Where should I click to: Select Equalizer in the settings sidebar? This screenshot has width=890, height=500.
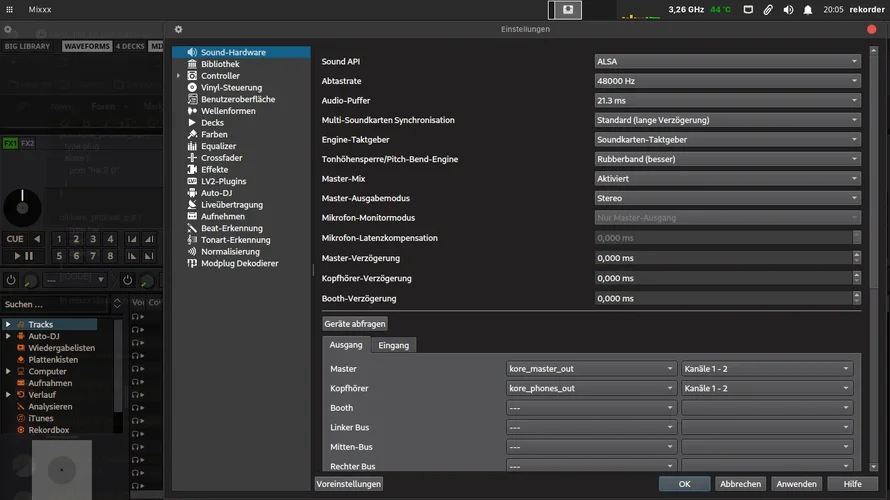[x=218, y=146]
